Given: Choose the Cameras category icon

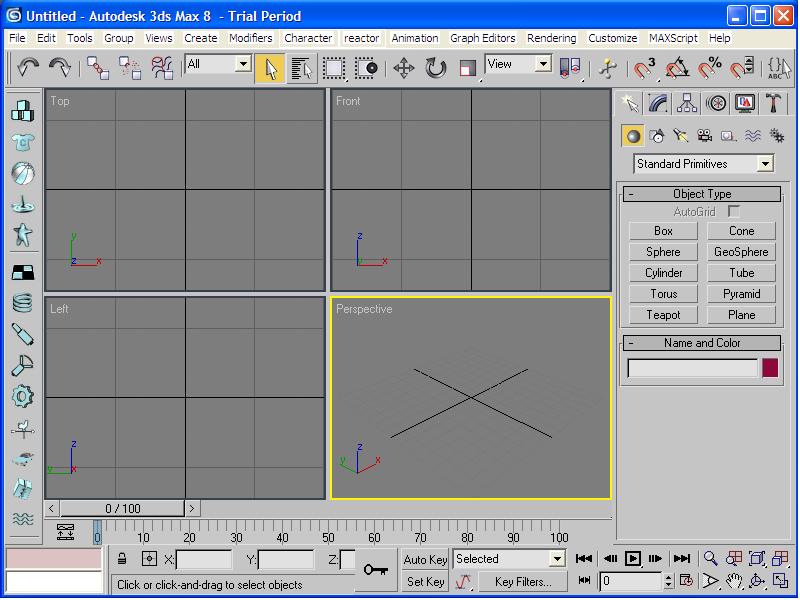Looking at the screenshot, I should click(704, 136).
